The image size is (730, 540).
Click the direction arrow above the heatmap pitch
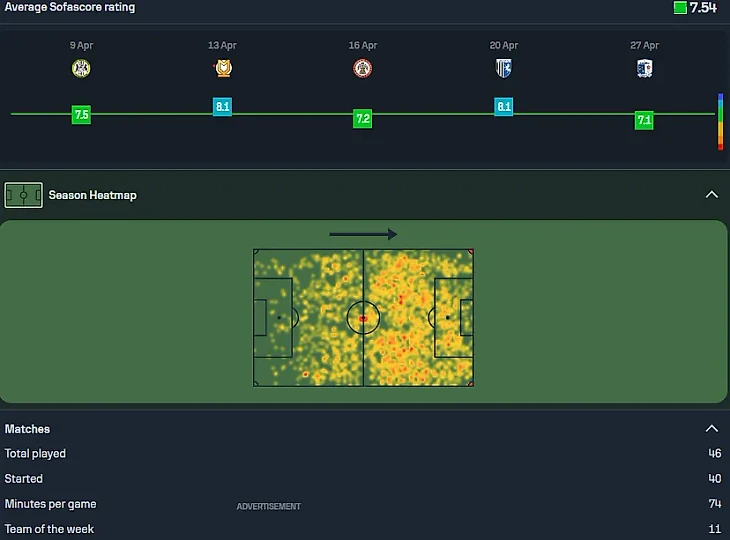363,234
